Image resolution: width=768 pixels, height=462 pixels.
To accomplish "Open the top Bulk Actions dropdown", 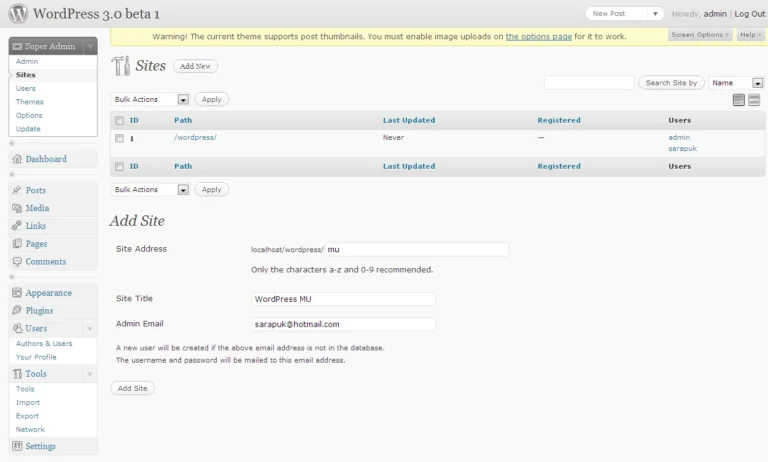I will [x=150, y=99].
